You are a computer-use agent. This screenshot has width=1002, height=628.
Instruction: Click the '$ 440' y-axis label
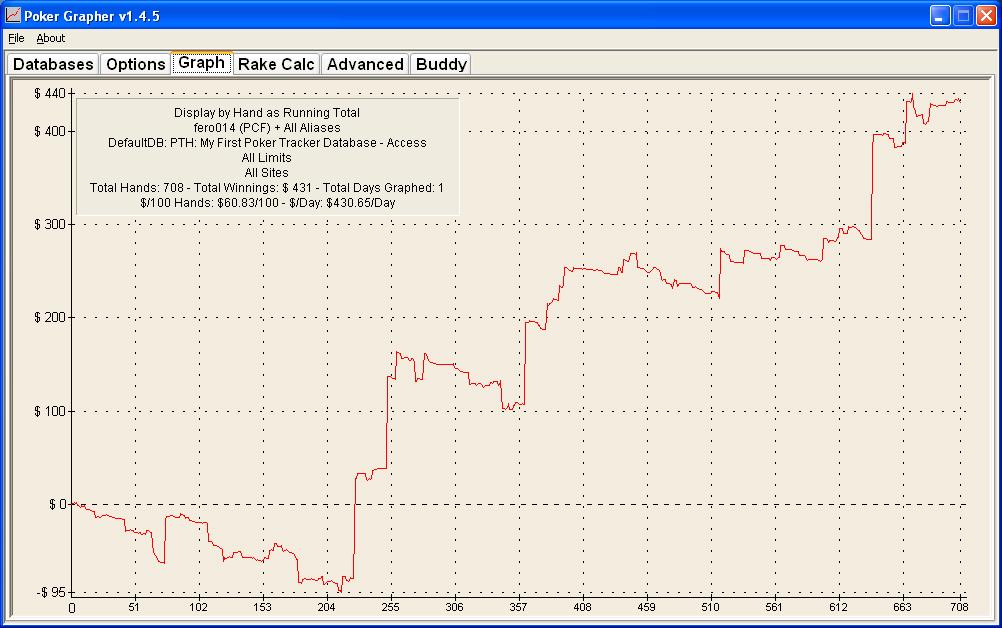pyautogui.click(x=50, y=94)
